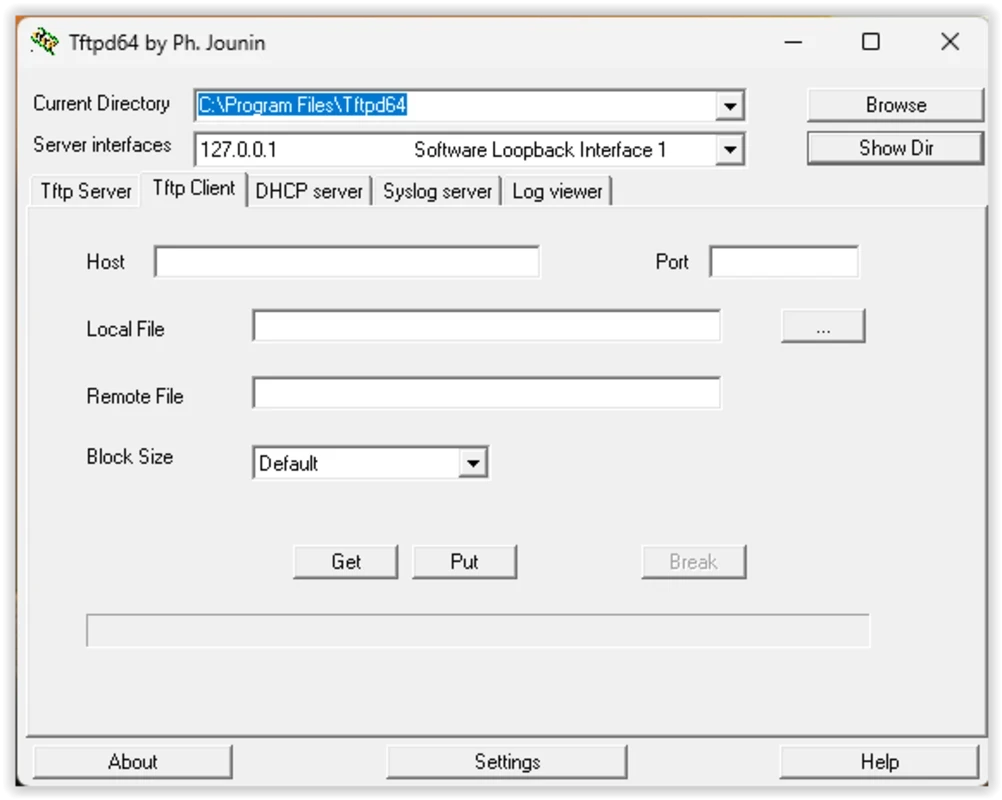Focus the Host input field
Viewport: 1002px width, 800px height.
[x=347, y=262]
